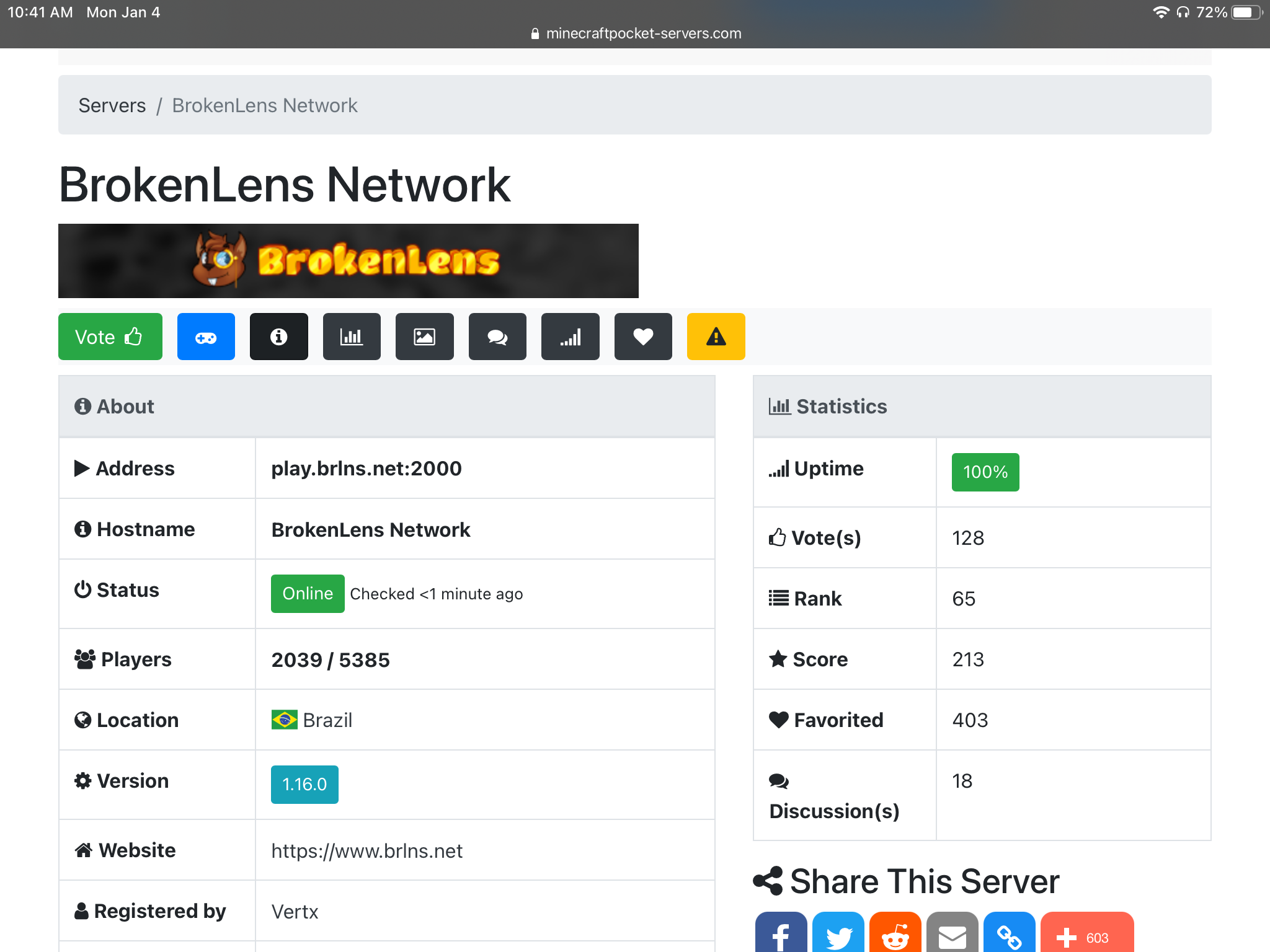
Task: Click the About section header
Action: pos(387,407)
